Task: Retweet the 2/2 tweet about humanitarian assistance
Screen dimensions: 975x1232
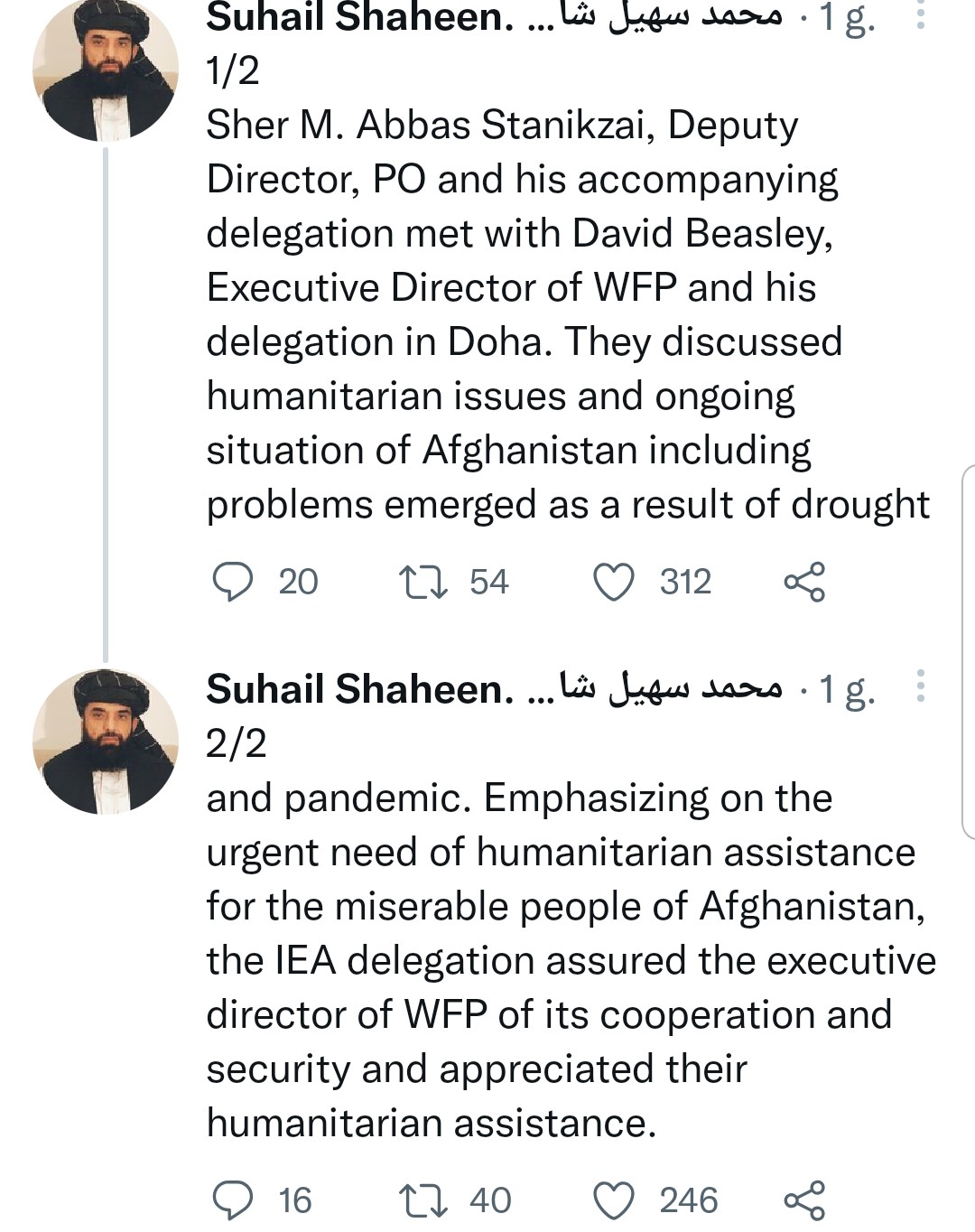Action: (423, 1200)
